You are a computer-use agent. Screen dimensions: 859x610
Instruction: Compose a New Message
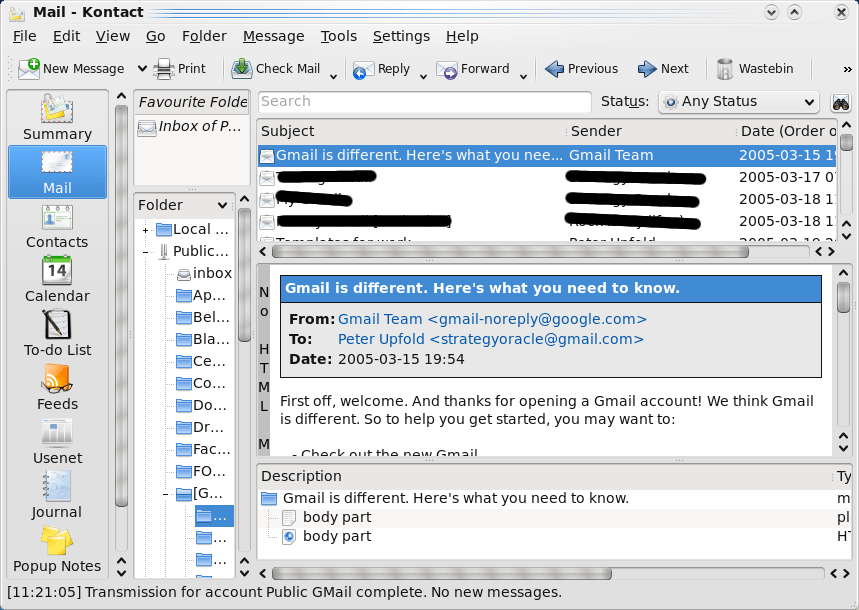71,69
